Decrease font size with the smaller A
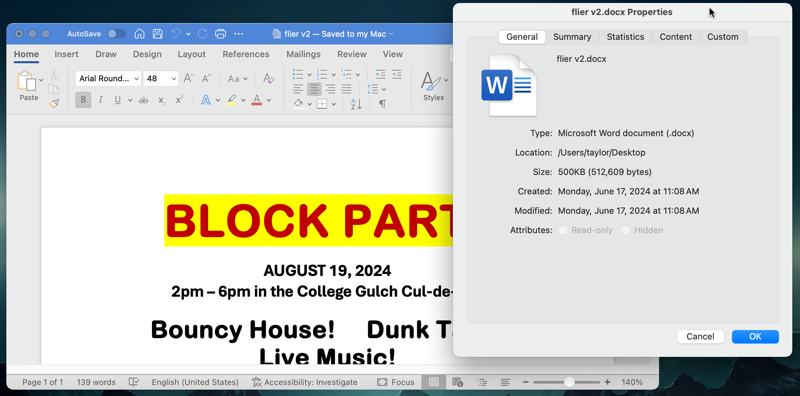Viewport: 800px width, 396px height. tap(206, 79)
